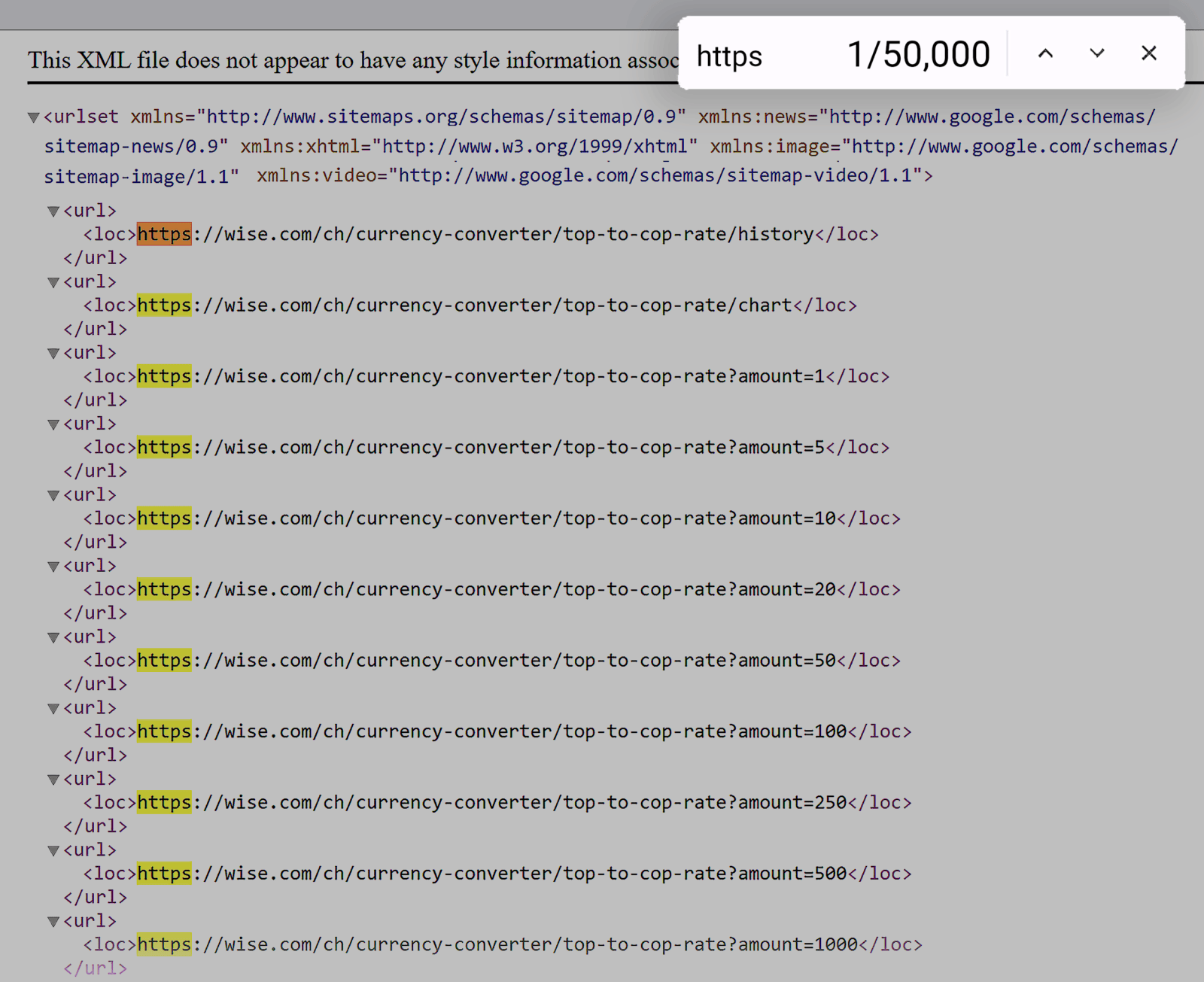The height and width of the screenshot is (982, 1204).
Task: Collapse url node for amount=20
Action: click(53, 567)
